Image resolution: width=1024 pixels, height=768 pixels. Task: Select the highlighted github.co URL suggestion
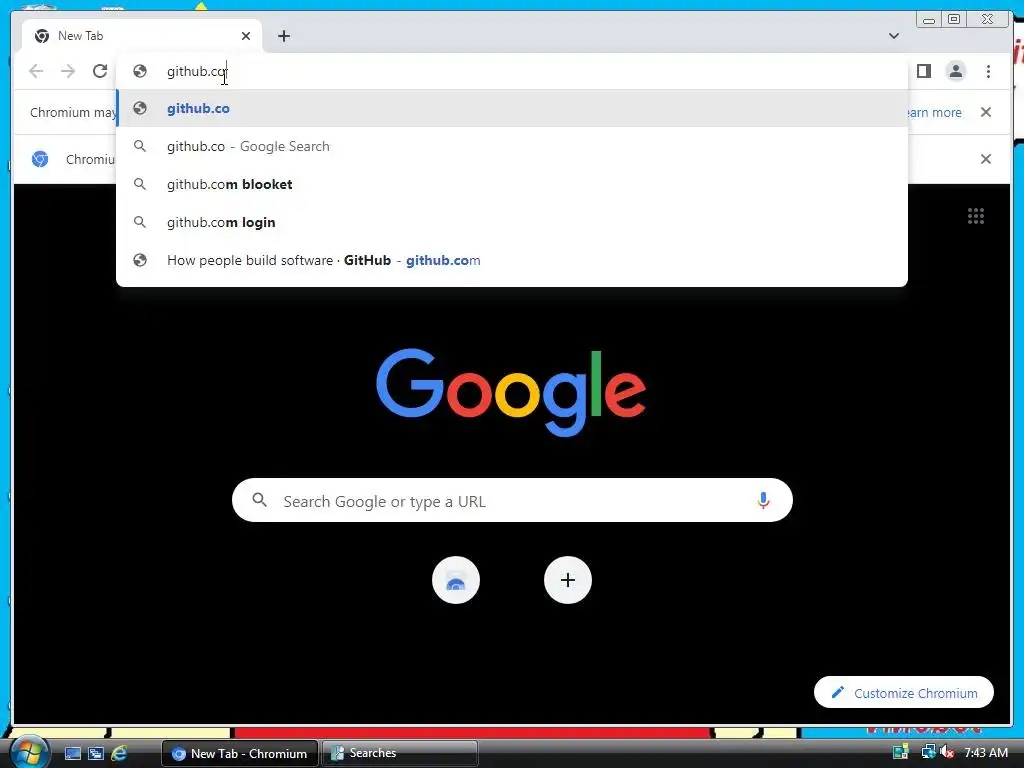pos(512,108)
